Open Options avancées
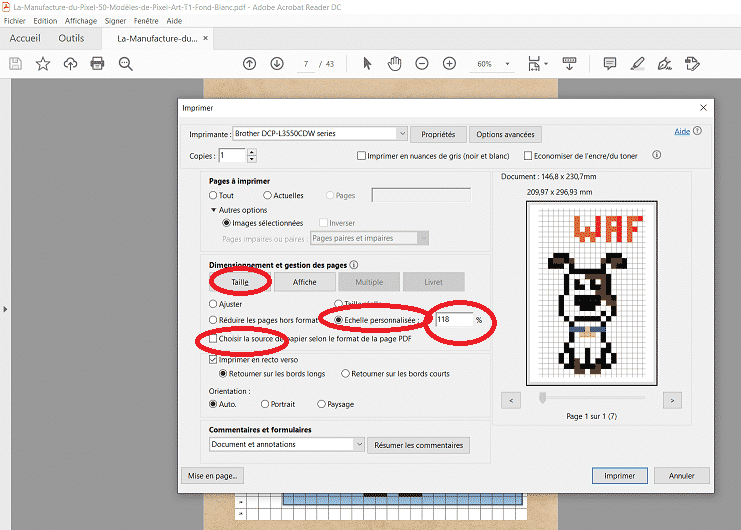Screen dimensions: 741x530 (505, 135)
